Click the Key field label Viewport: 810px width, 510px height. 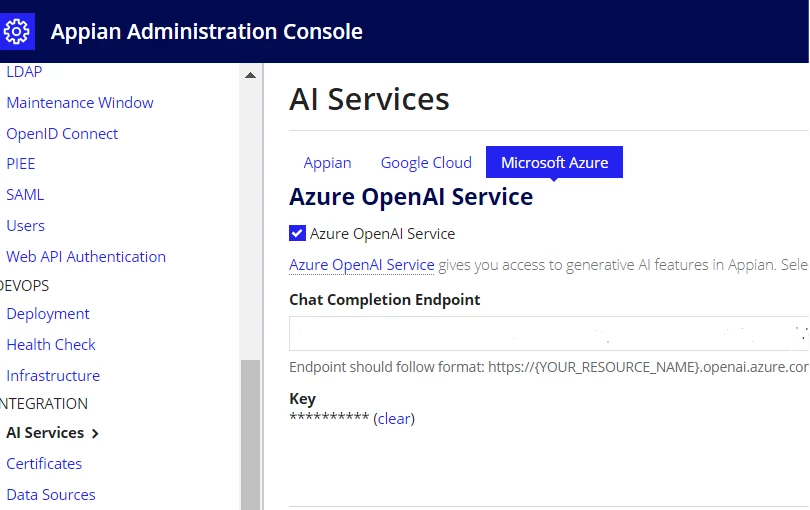302,399
